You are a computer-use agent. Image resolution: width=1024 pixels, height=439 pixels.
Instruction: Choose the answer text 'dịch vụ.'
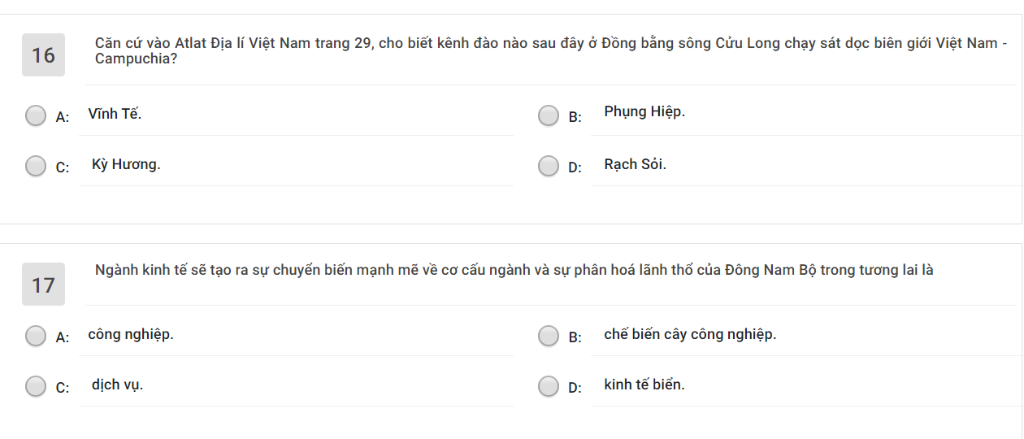(x=118, y=385)
